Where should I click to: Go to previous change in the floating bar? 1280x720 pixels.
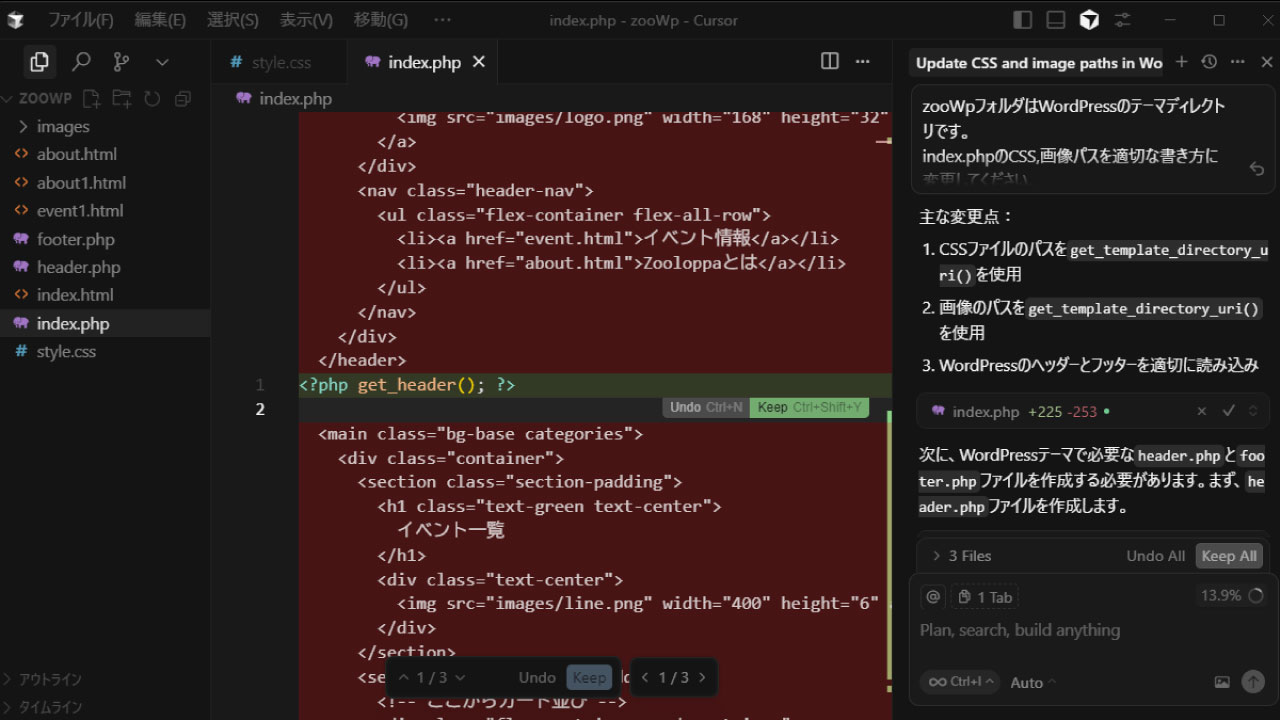403,677
